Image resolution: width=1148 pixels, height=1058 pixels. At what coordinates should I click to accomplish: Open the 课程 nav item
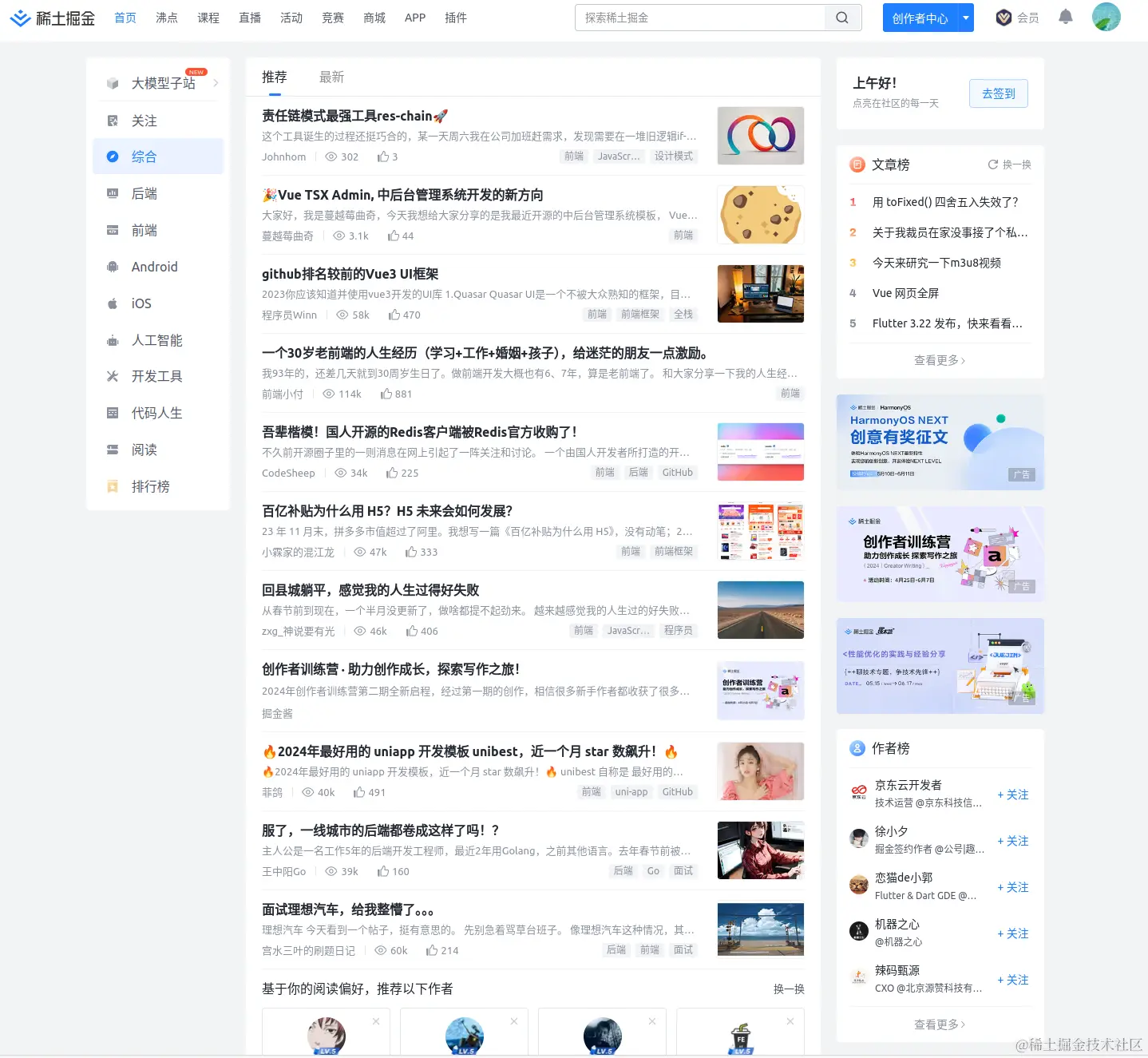click(x=208, y=18)
